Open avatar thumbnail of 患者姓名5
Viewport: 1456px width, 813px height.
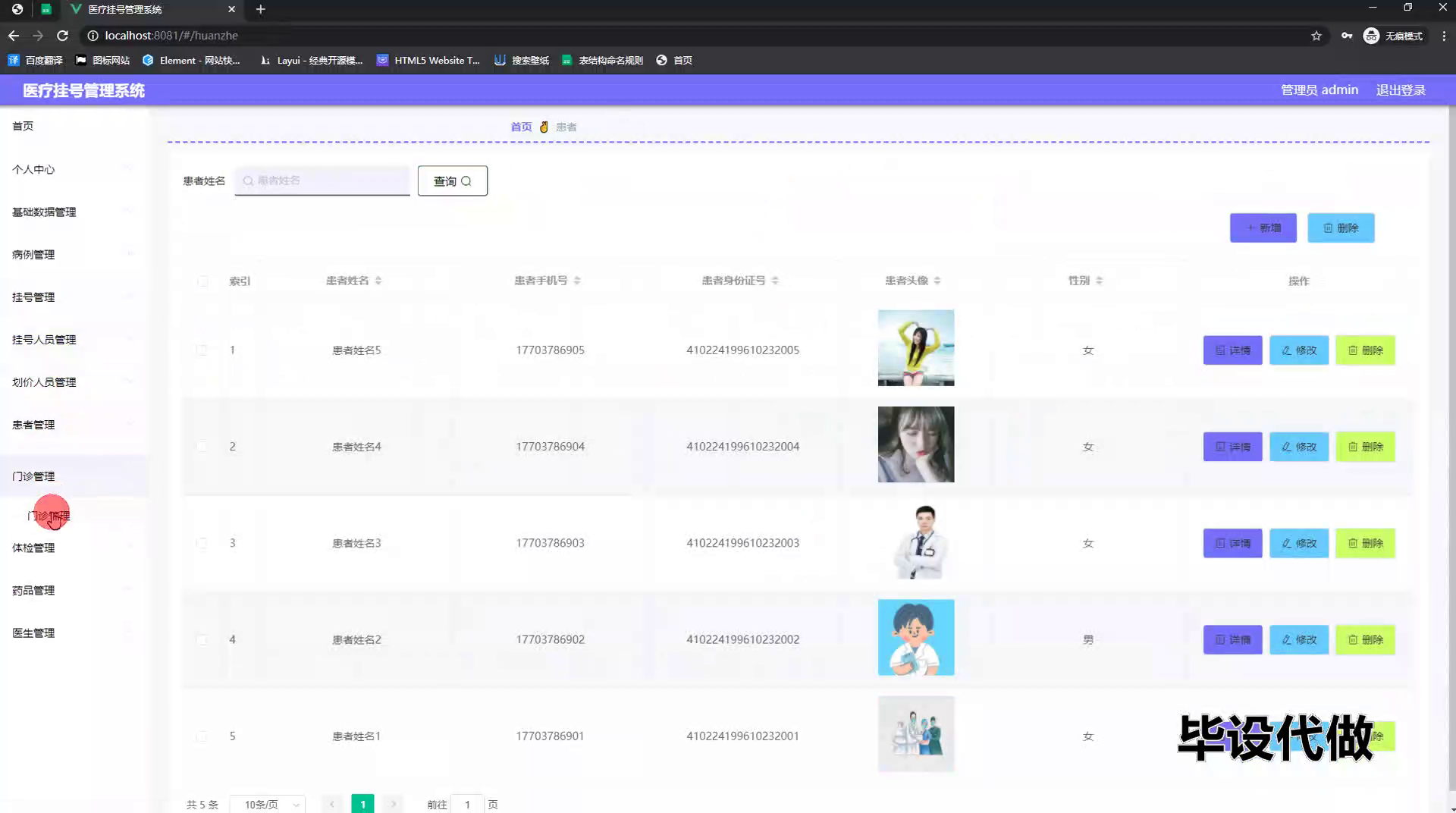[x=916, y=347]
